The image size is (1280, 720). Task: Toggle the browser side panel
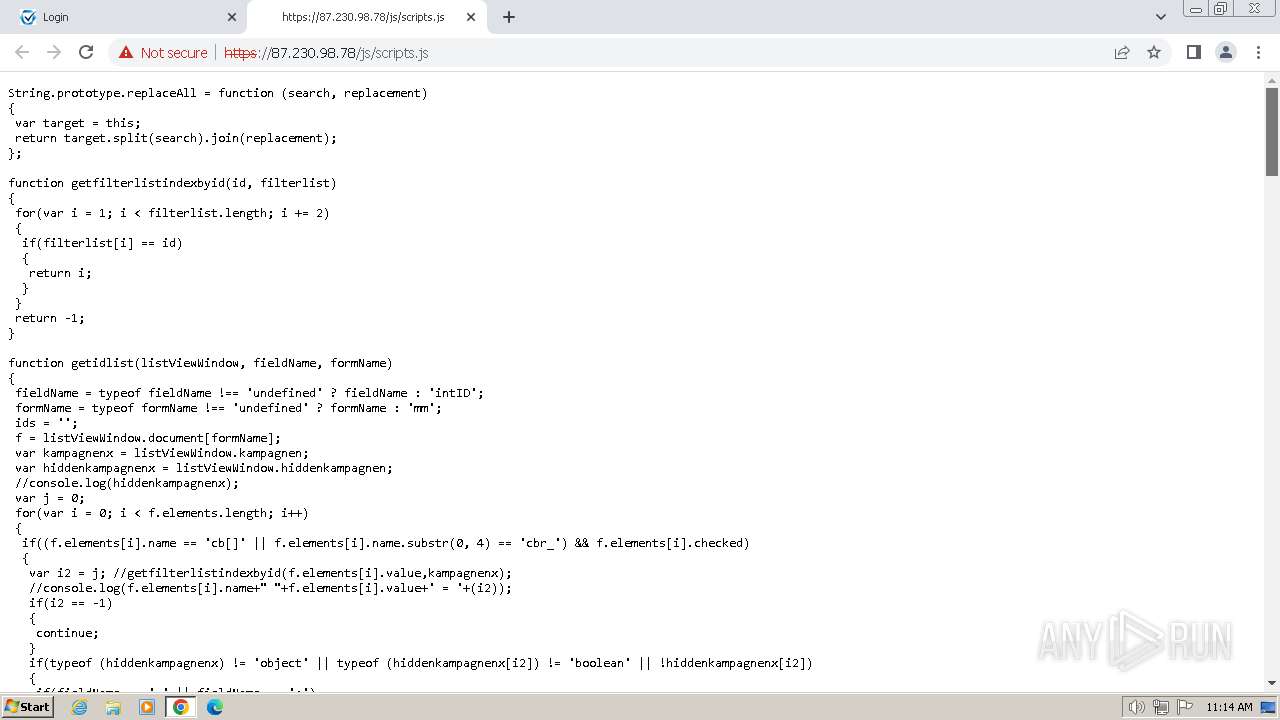tap(1193, 52)
